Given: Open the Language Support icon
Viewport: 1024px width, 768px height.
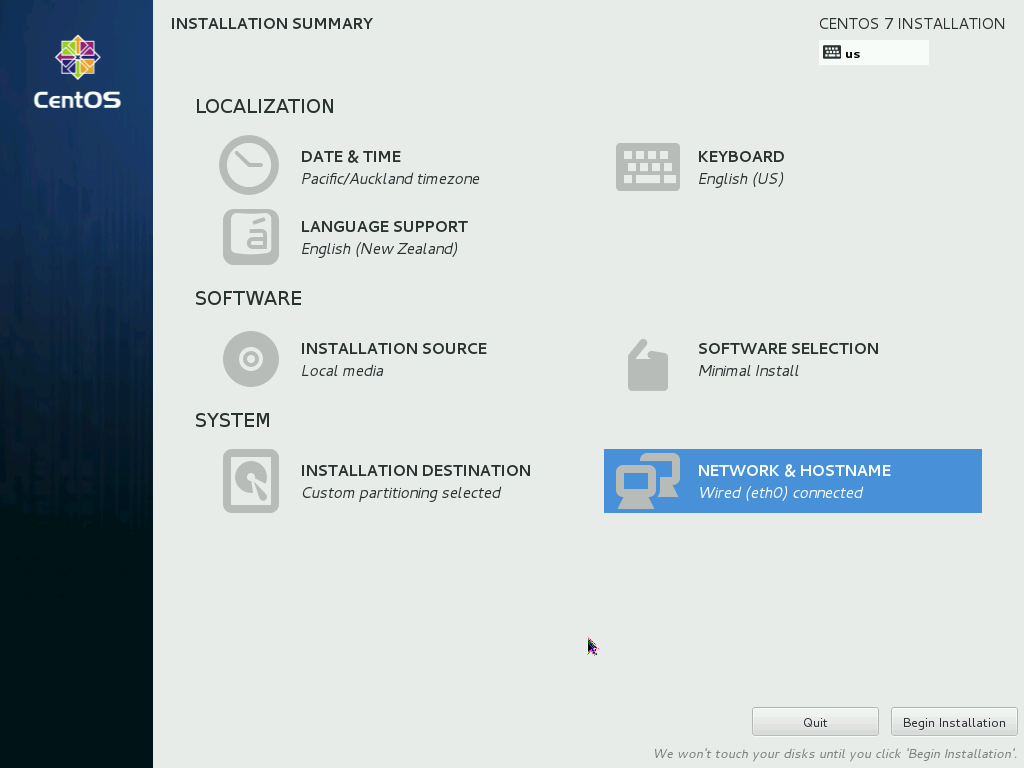Looking at the screenshot, I should tap(251, 237).
